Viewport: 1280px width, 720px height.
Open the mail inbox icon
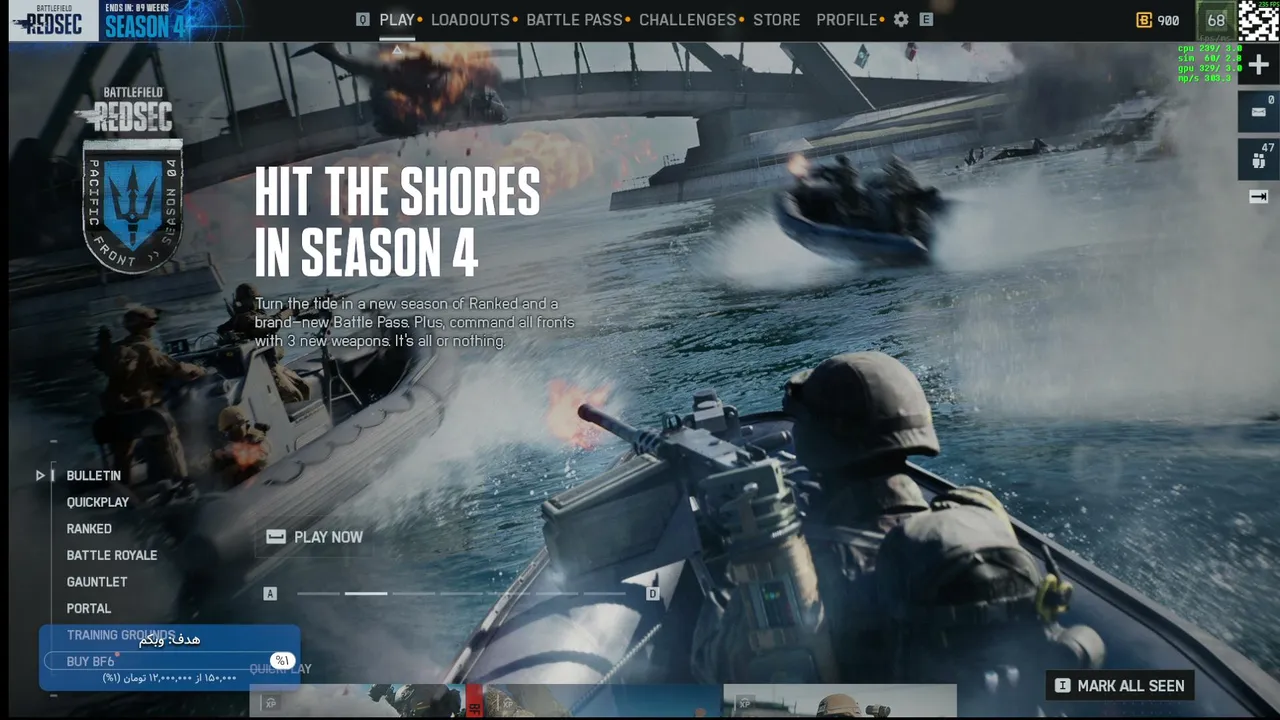(1258, 110)
